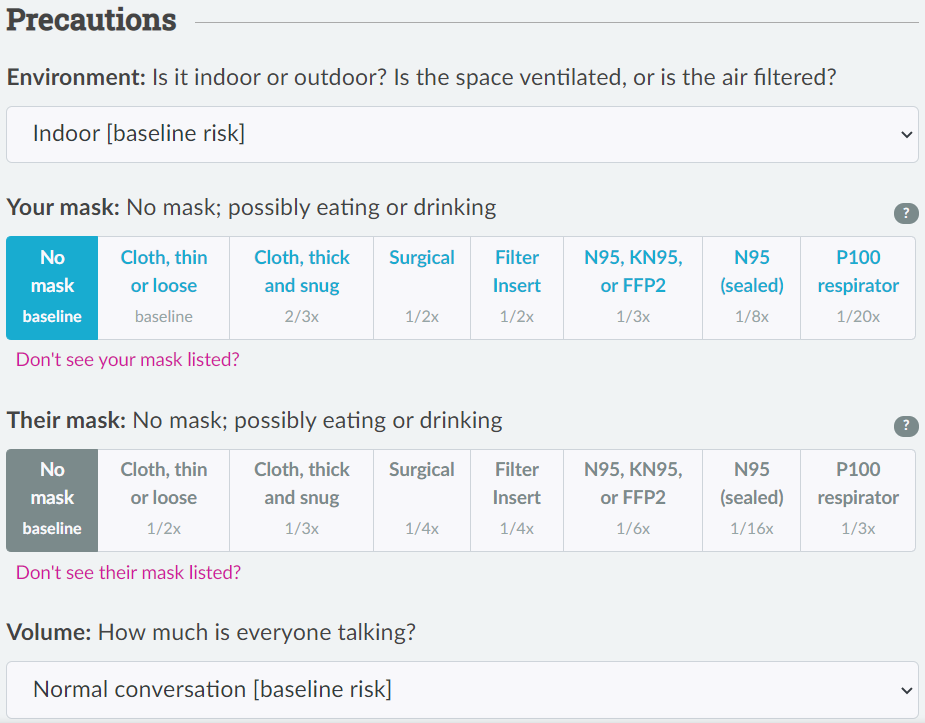The width and height of the screenshot is (925, 723).
Task: Choose N95 (sealed) for your mask
Action: pos(752,288)
